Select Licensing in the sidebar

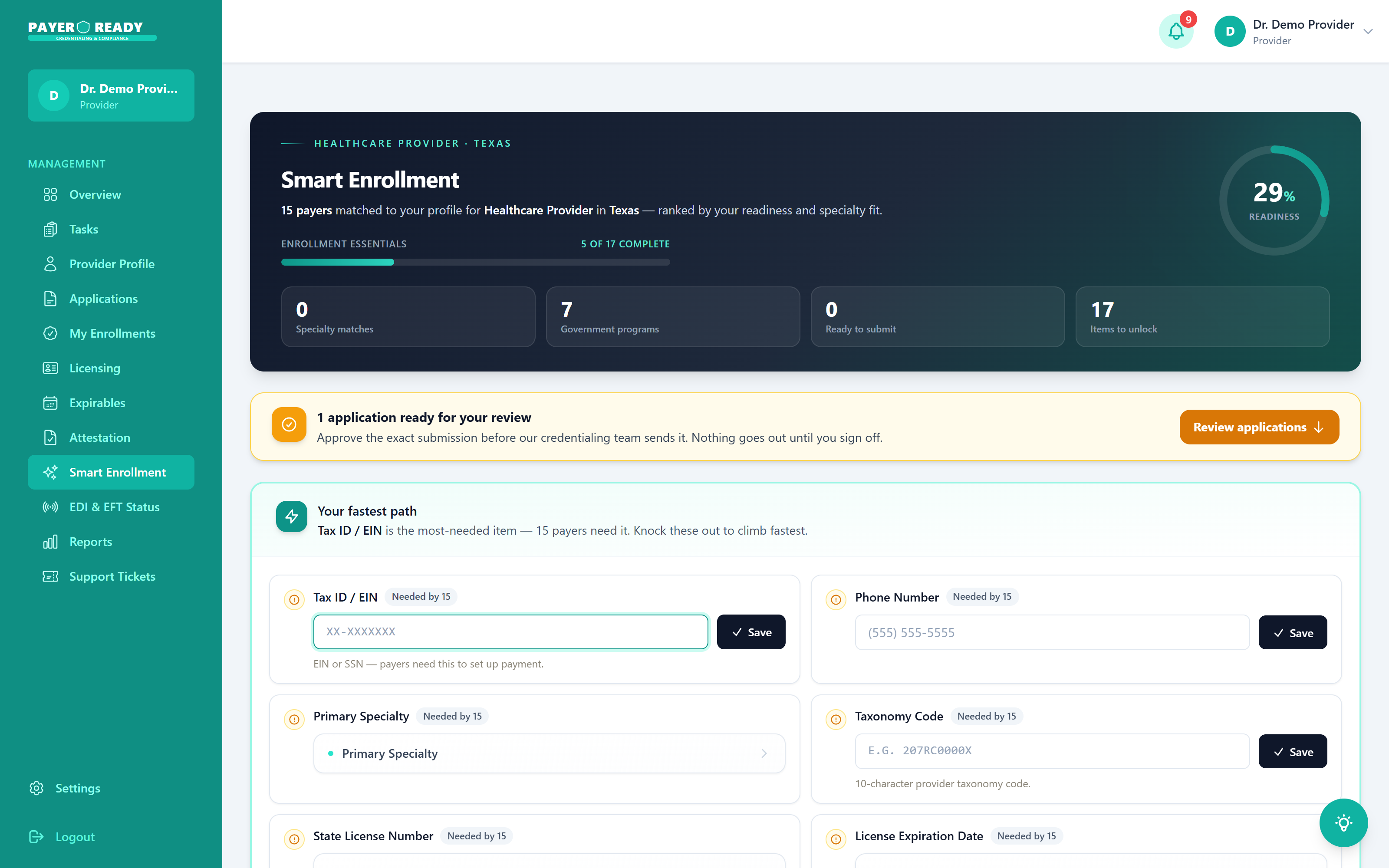(x=111, y=368)
